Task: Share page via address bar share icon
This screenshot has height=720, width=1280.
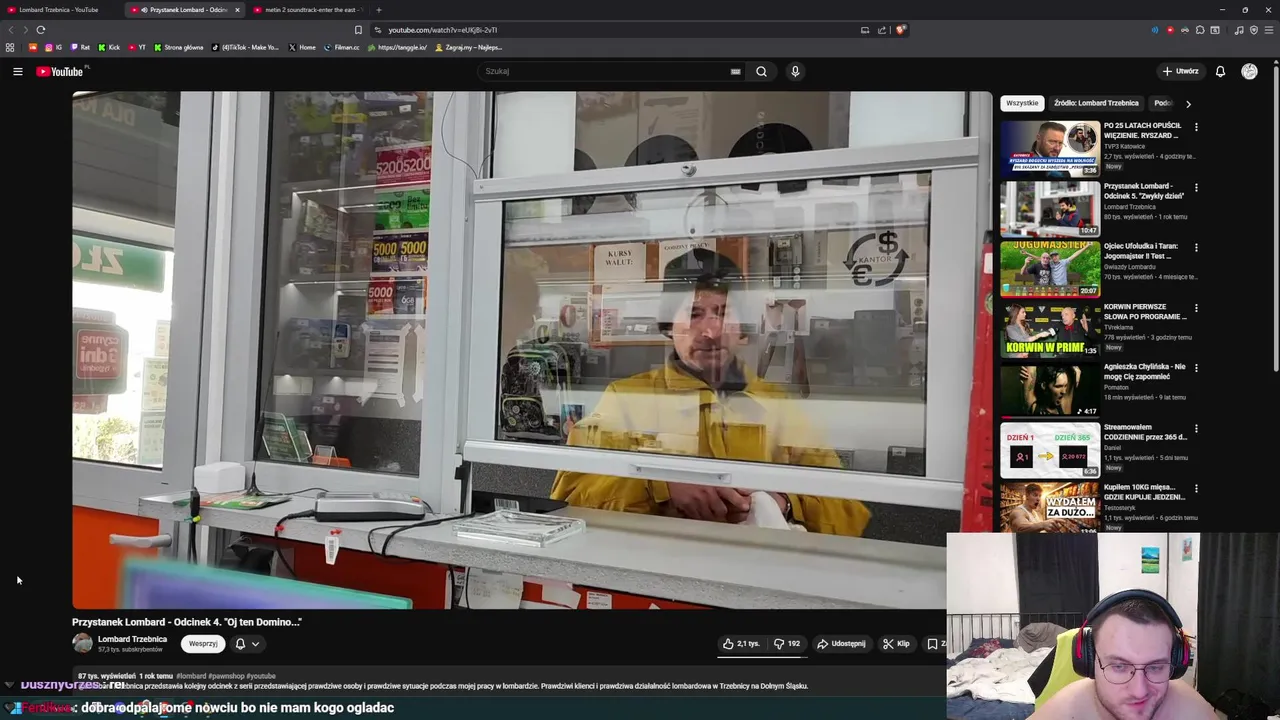Action: pos(882,30)
